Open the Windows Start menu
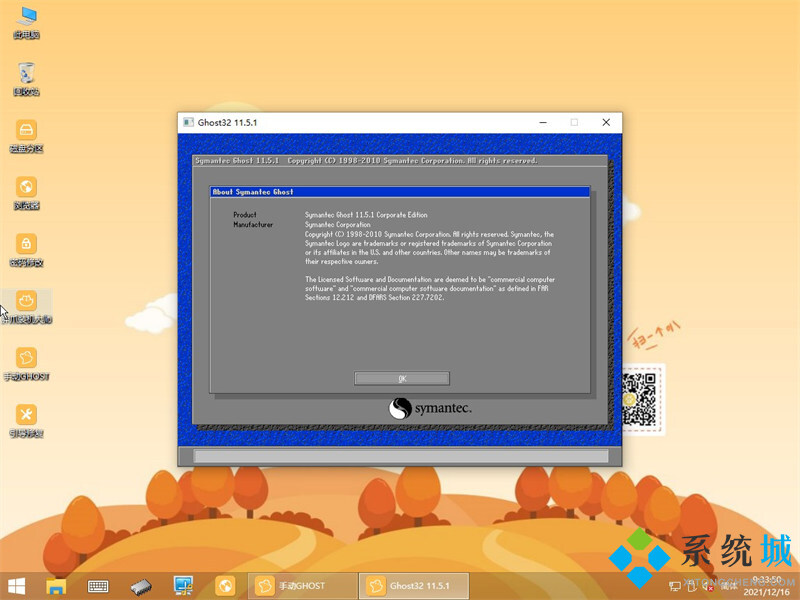The width and height of the screenshot is (800, 600). [x=16, y=586]
